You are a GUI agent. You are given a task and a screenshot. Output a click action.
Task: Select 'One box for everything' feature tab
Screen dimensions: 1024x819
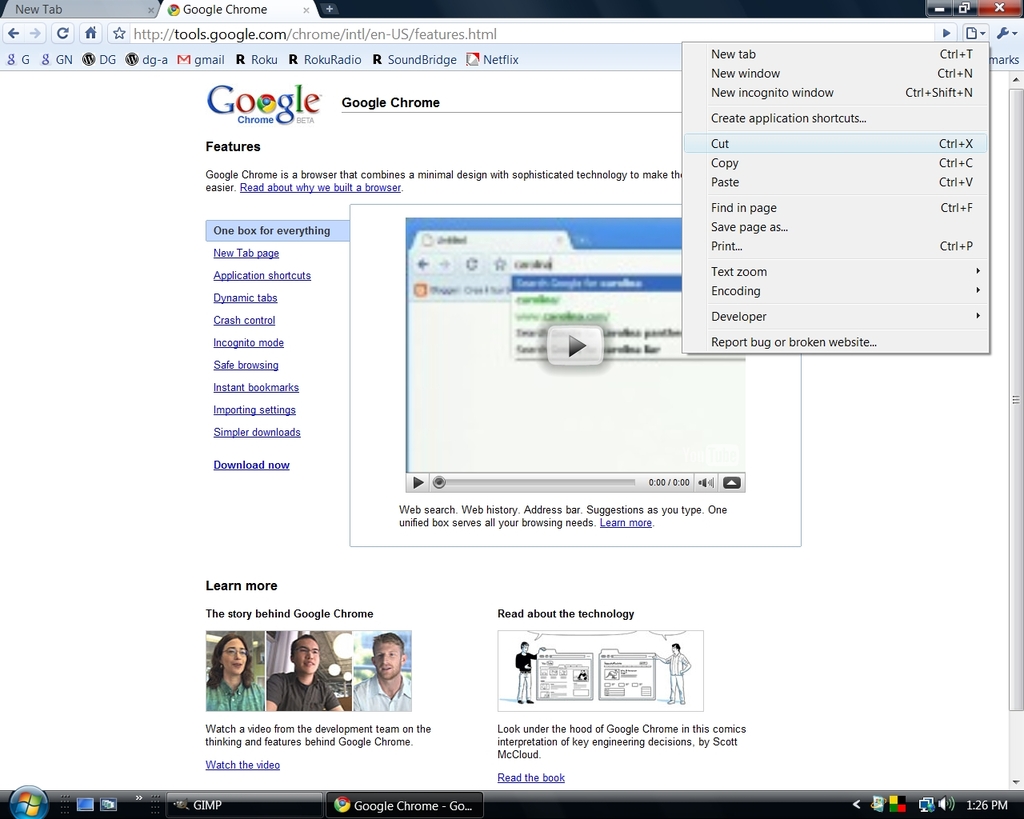[278, 231]
